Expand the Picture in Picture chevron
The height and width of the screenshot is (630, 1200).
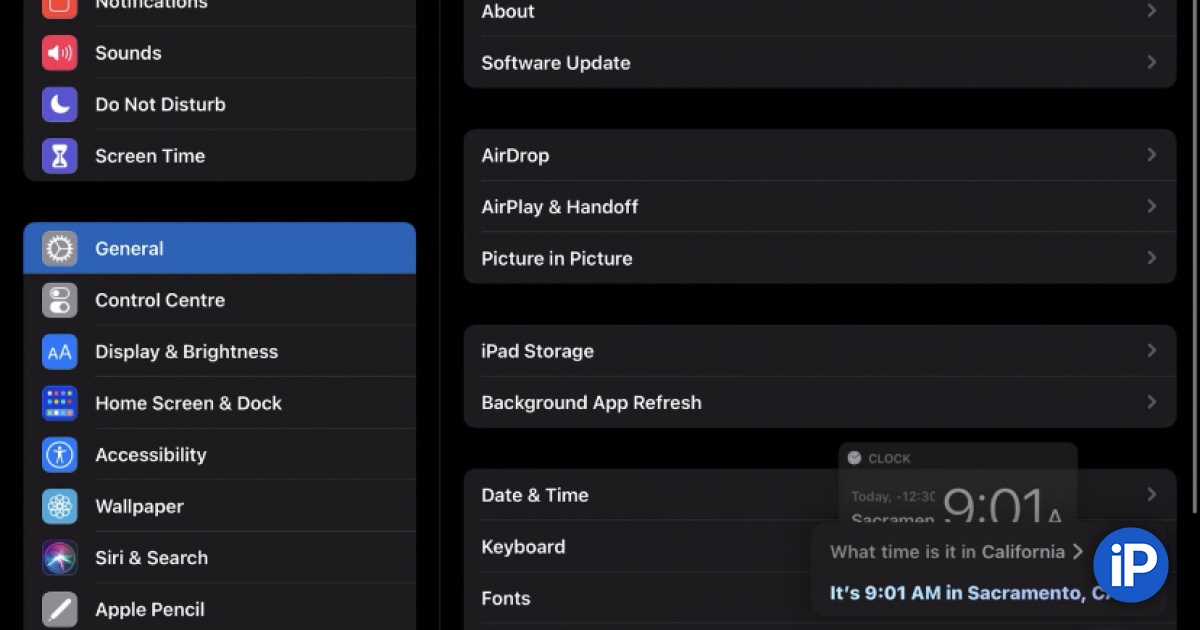(x=1151, y=258)
